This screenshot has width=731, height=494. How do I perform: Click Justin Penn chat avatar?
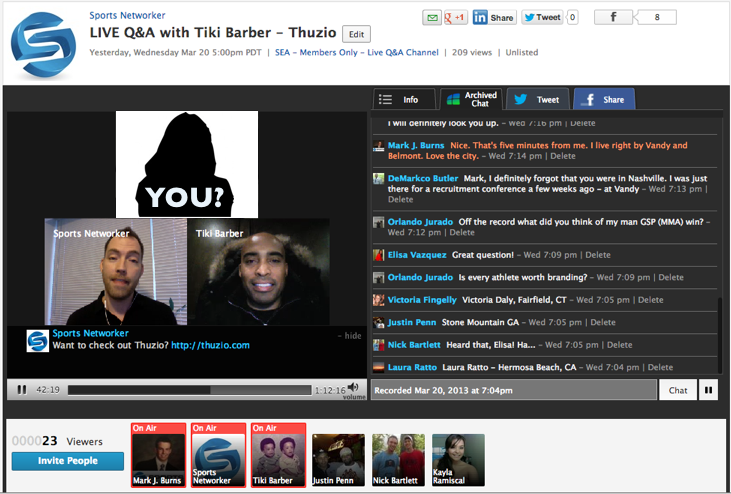click(x=379, y=322)
